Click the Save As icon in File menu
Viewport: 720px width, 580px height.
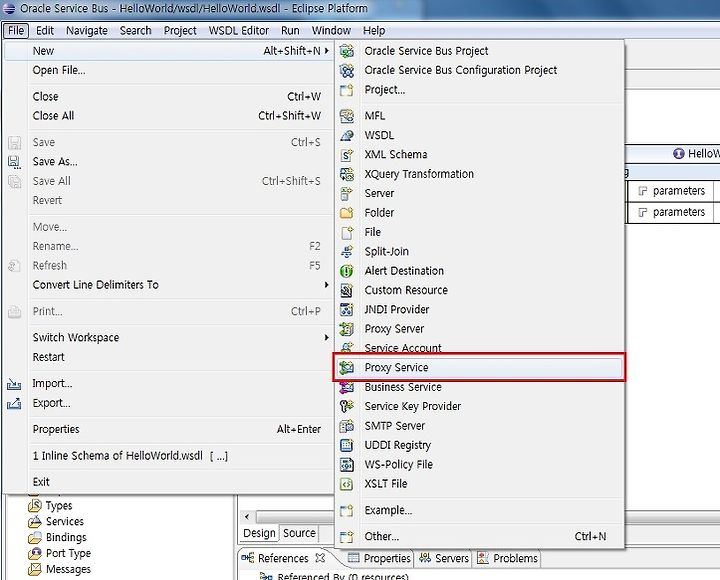14,162
